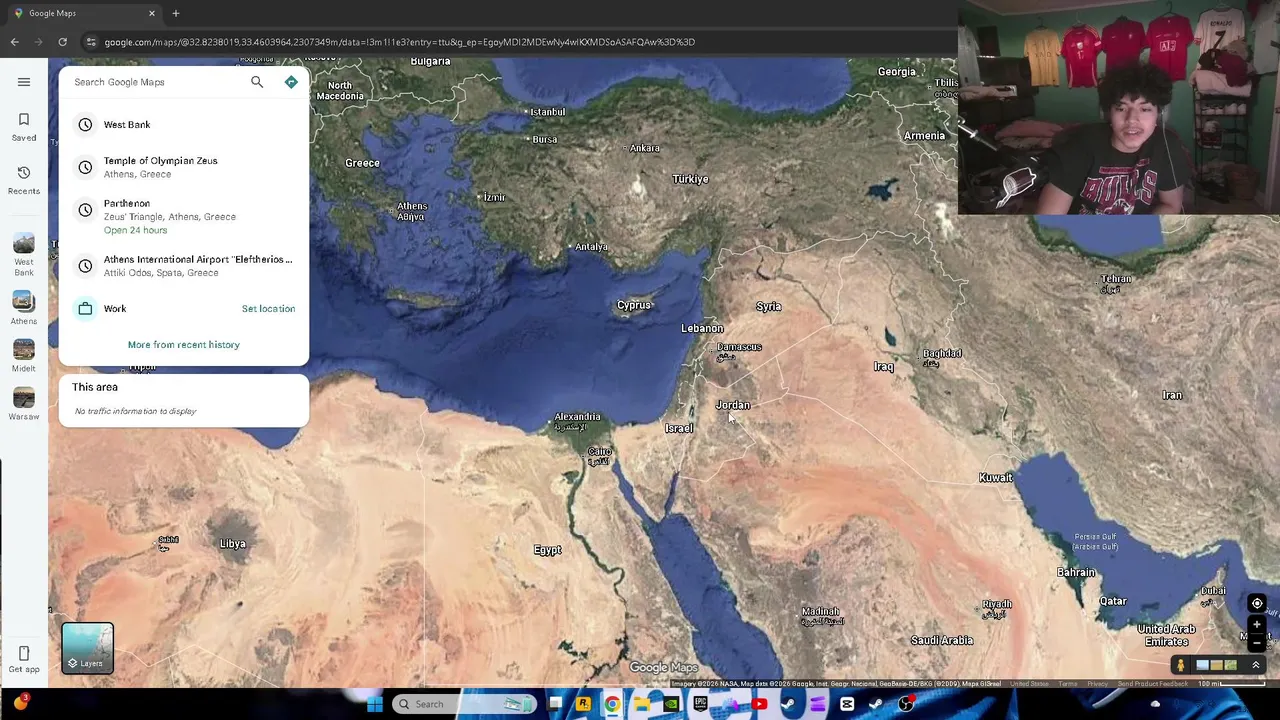Open the Google Maps hamburger menu
This screenshot has width=1280, height=720.
click(24, 82)
